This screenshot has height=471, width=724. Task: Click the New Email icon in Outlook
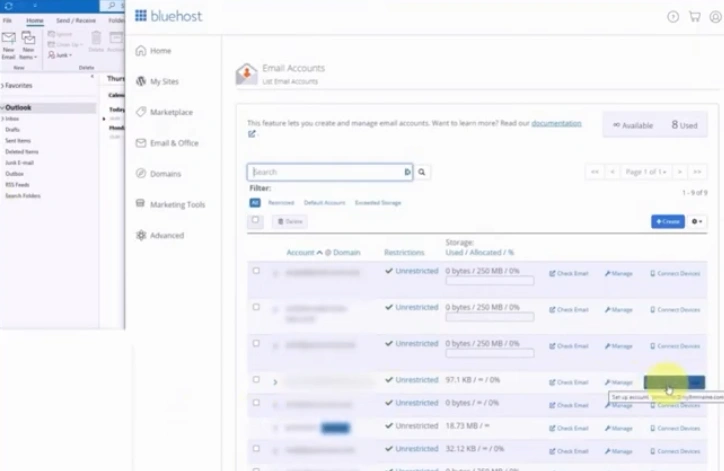click(x=8, y=42)
